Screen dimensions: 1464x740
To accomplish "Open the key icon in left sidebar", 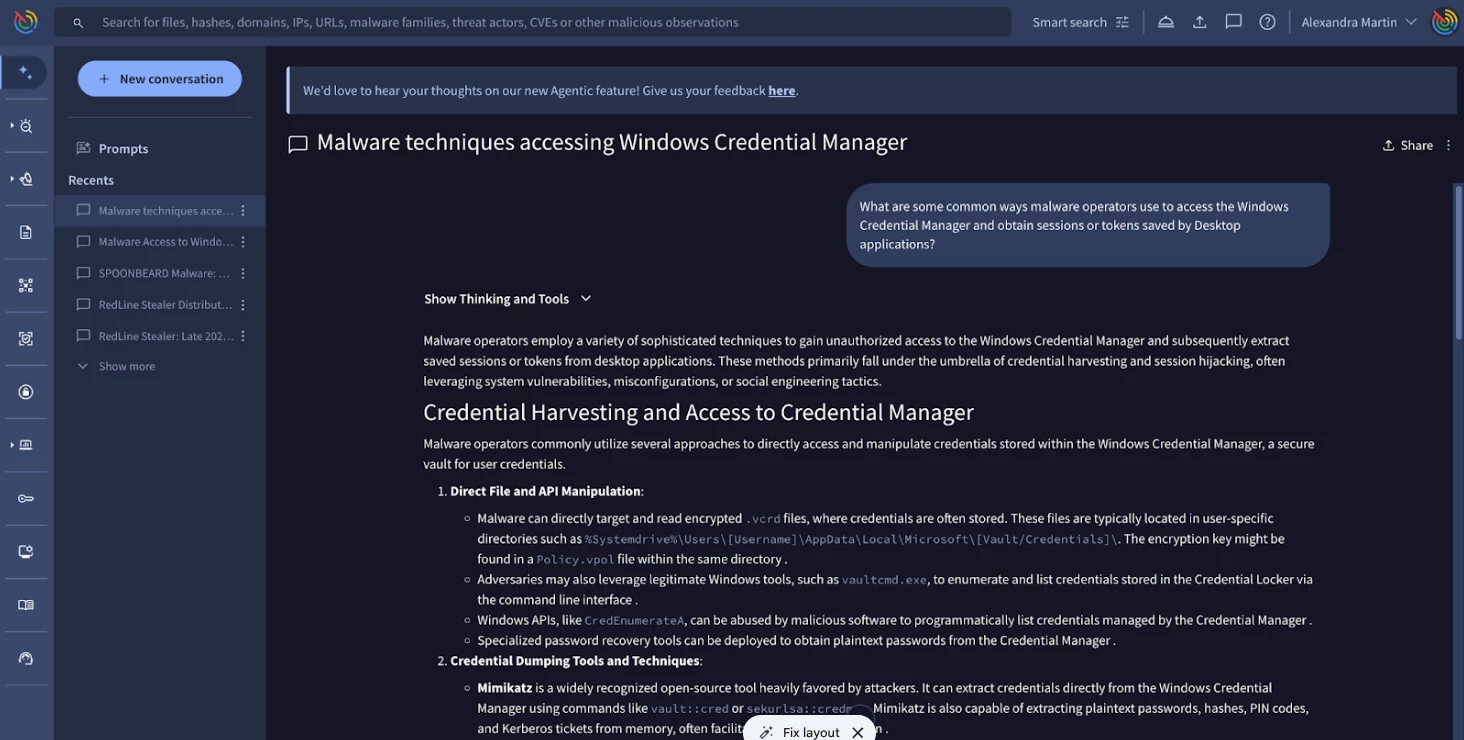I will coord(26,498).
